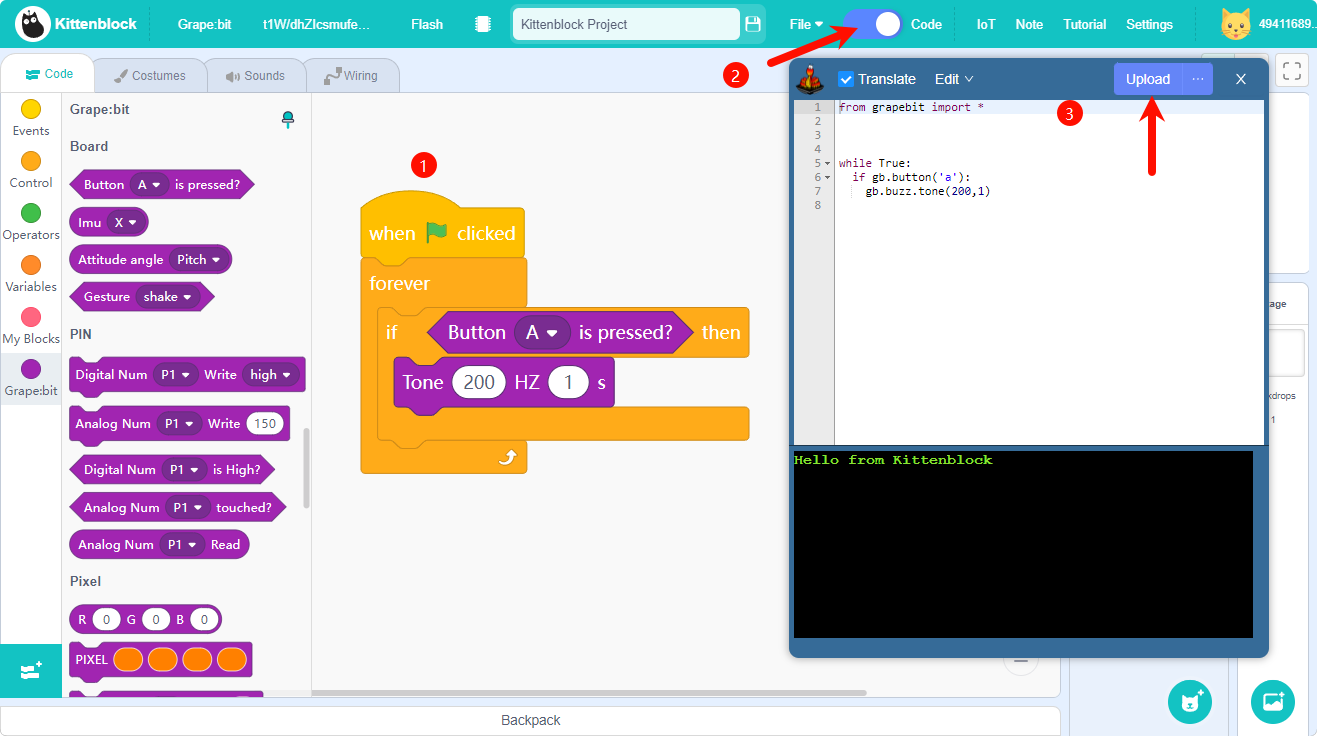
Task: Click the add sprite cat button
Action: click(x=1190, y=701)
